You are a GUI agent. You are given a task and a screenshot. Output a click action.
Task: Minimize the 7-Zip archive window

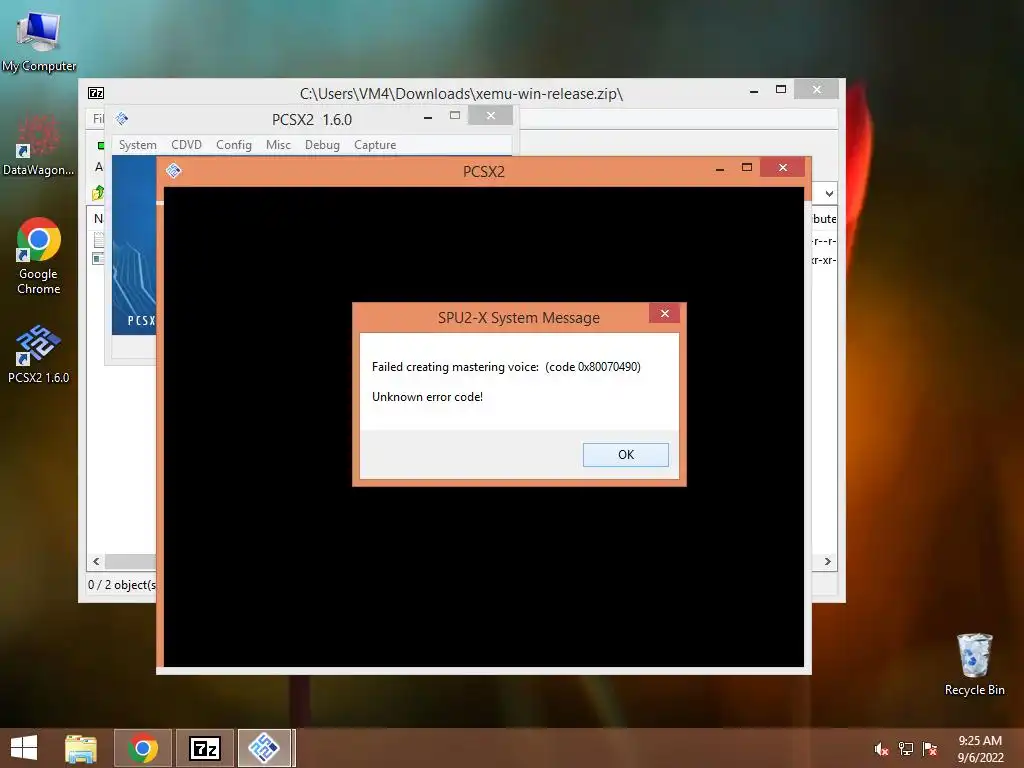click(x=754, y=91)
